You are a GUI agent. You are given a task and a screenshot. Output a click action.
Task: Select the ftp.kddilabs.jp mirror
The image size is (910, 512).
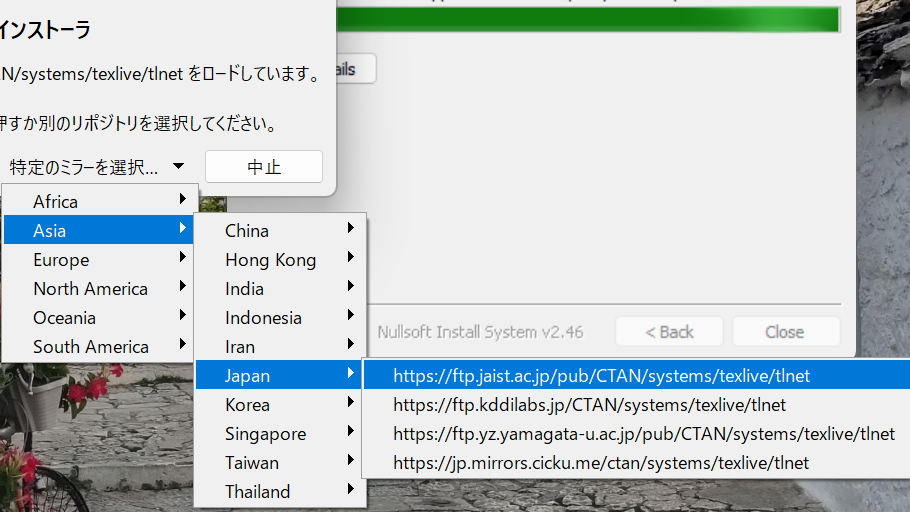[x=589, y=405]
